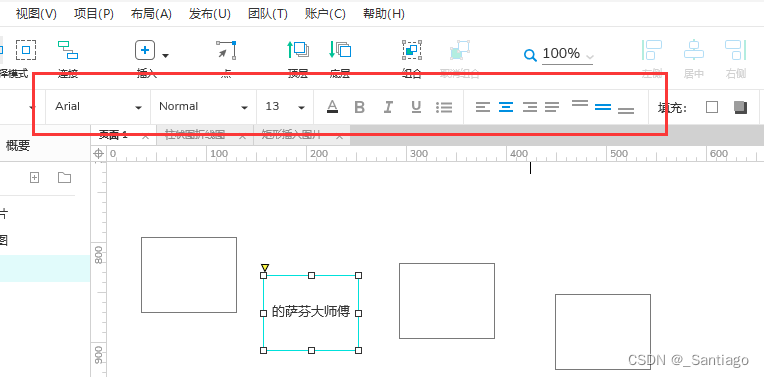
Task: Center widgets with 居中 icon
Action: click(694, 50)
